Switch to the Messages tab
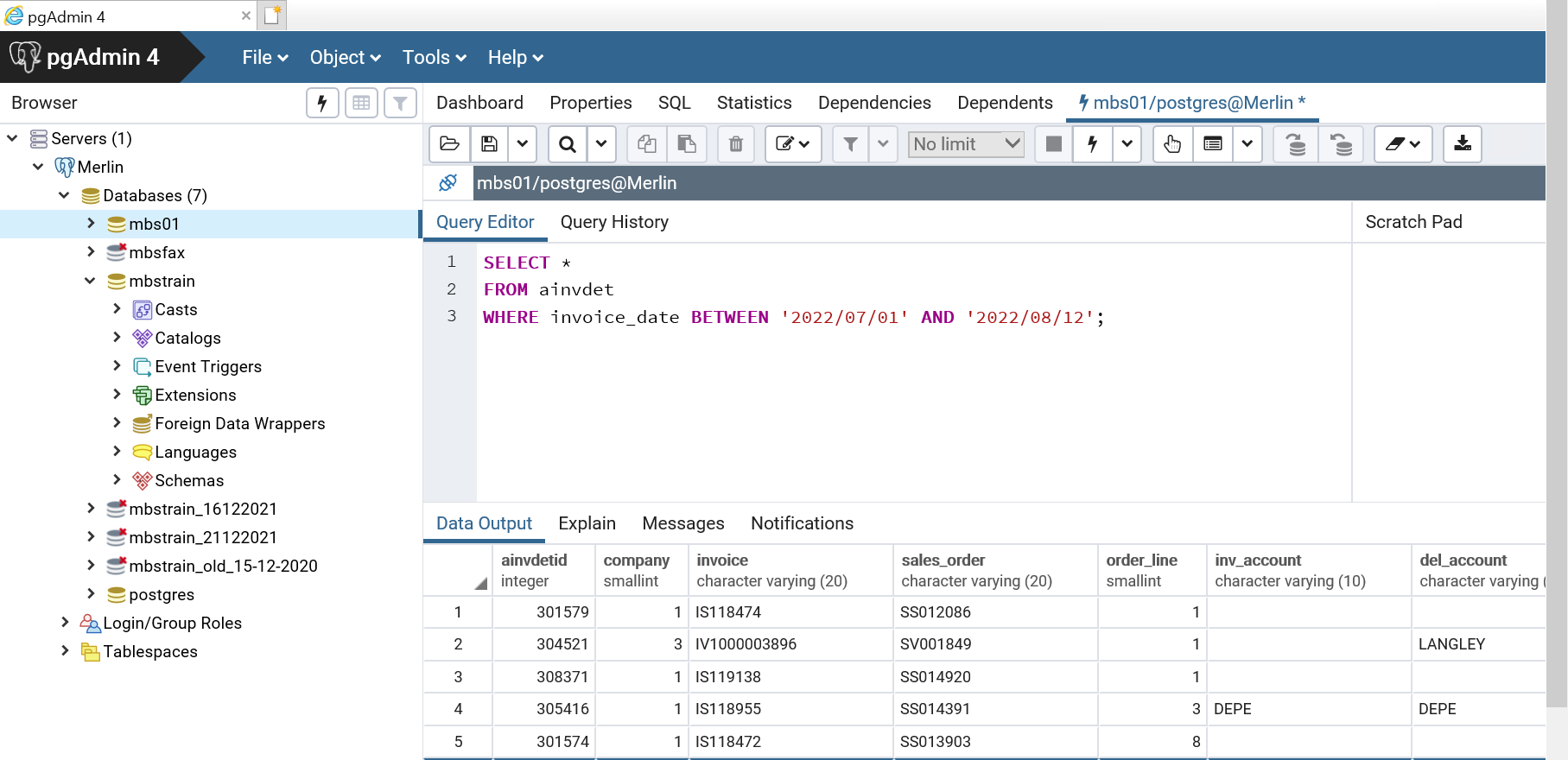 [682, 523]
